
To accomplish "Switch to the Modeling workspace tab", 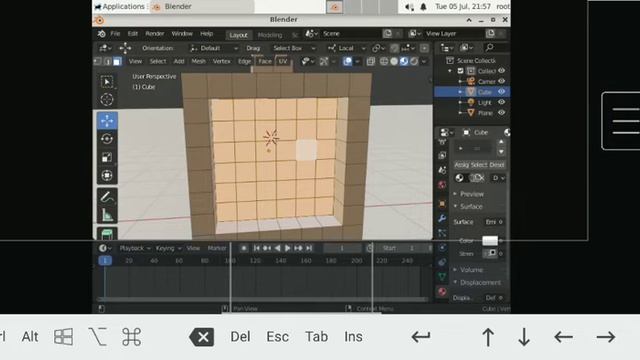I will (x=270, y=35).
